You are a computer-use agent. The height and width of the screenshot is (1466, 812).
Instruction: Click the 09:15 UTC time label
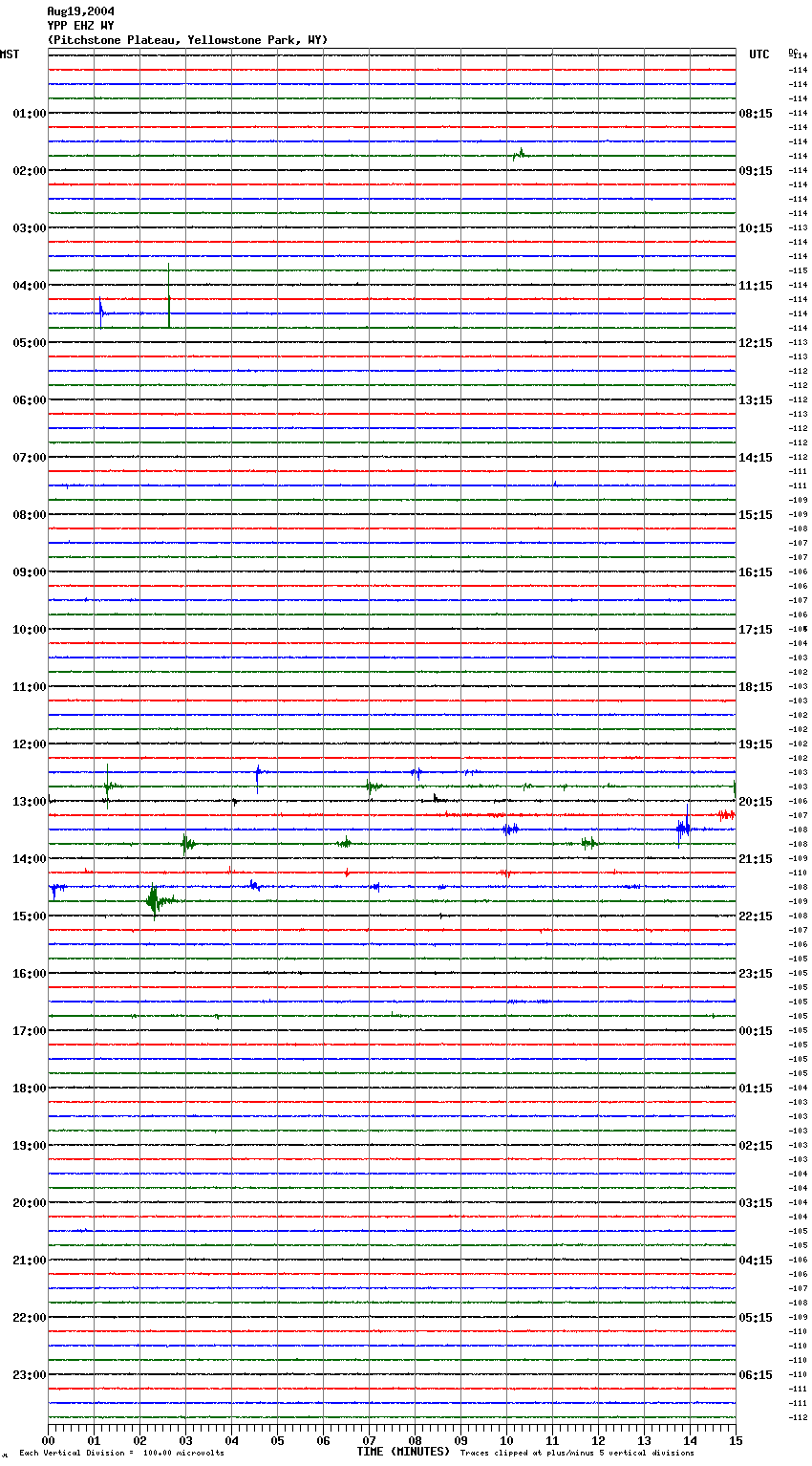[756, 171]
